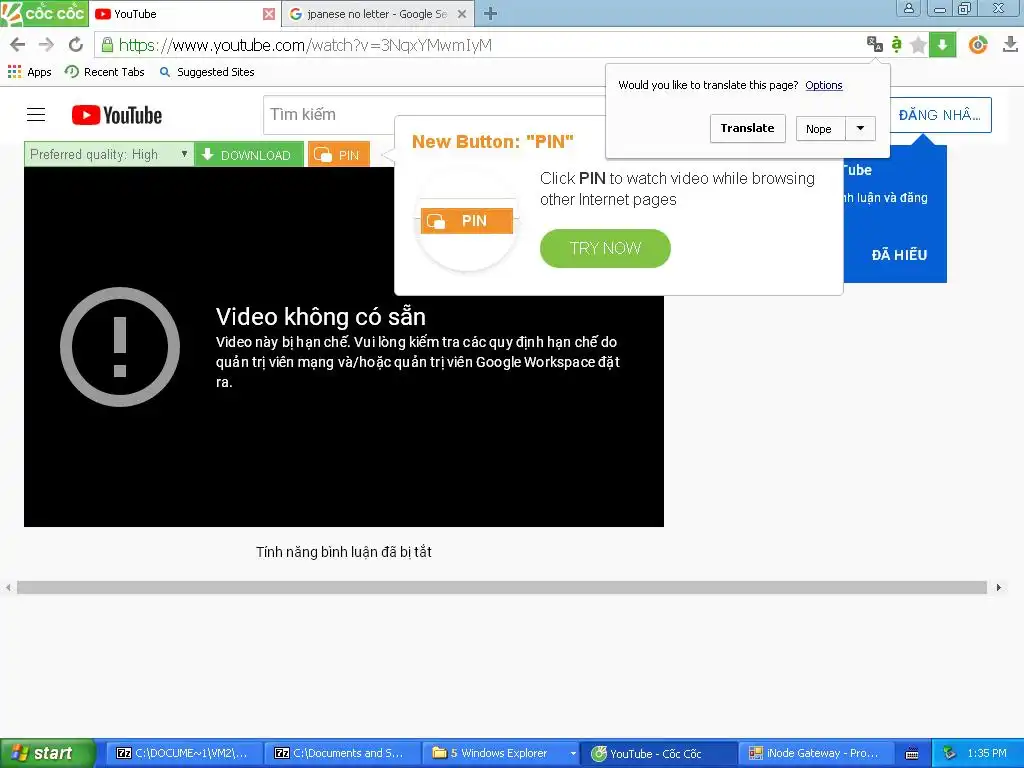
Task: Open the Apps bookmark shortcut
Action: (x=29, y=72)
